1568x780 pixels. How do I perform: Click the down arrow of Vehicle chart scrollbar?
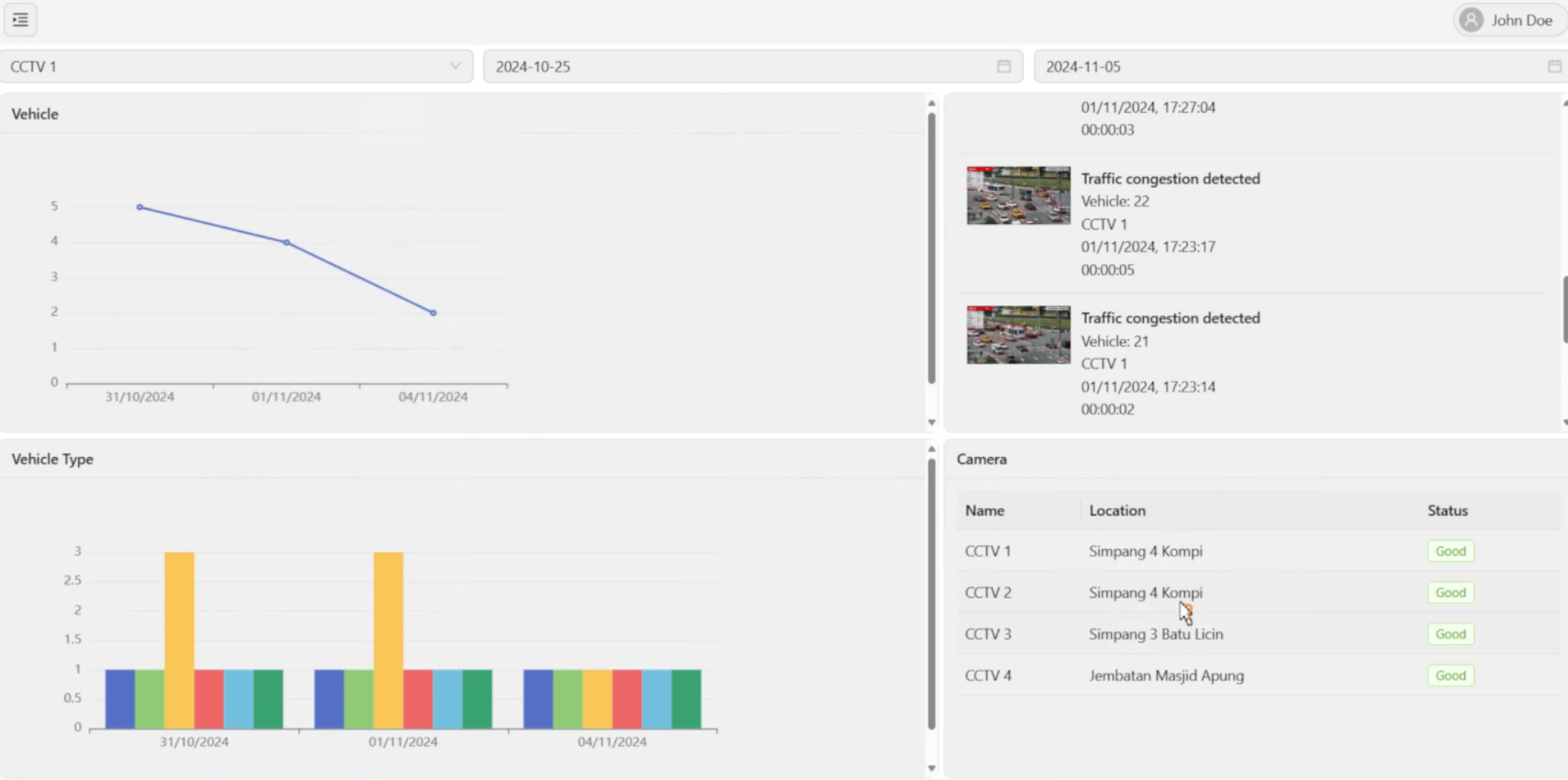point(931,423)
